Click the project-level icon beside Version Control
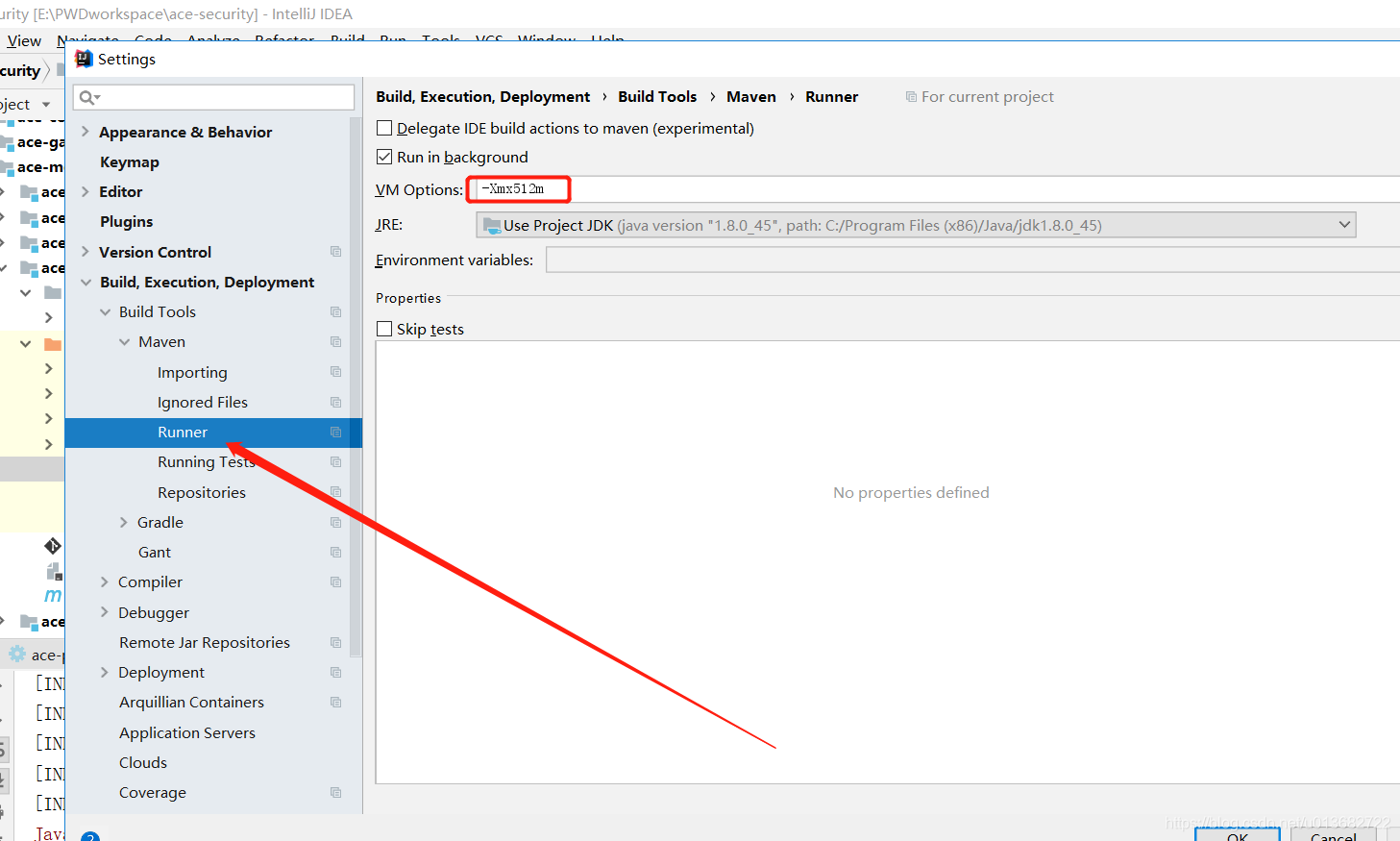This screenshot has height=841, width=1400. (x=335, y=252)
